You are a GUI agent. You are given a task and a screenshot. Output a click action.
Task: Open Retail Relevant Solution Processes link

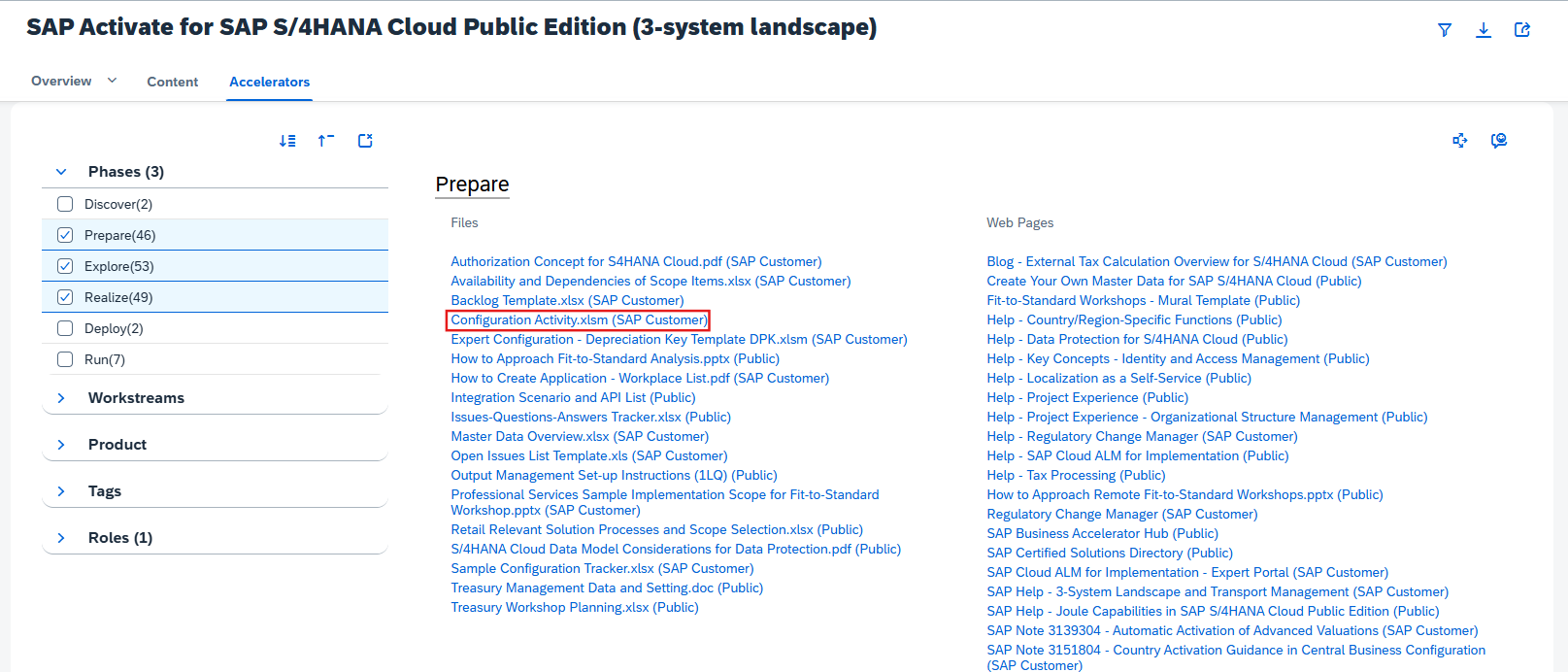[656, 529]
